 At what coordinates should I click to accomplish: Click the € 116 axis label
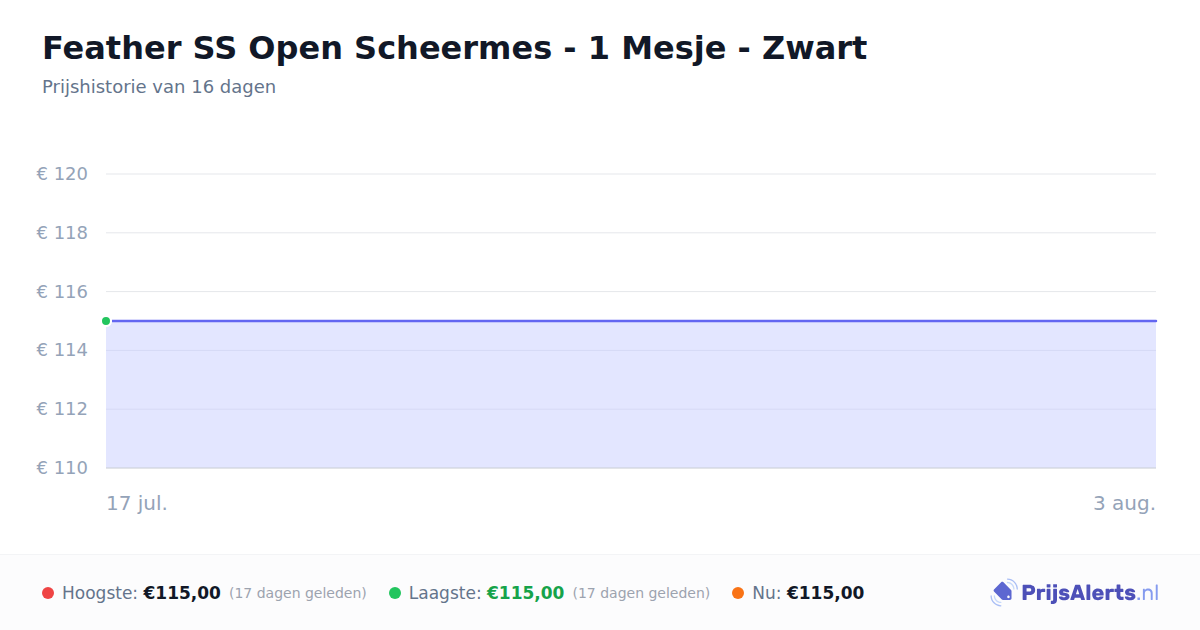click(x=62, y=292)
